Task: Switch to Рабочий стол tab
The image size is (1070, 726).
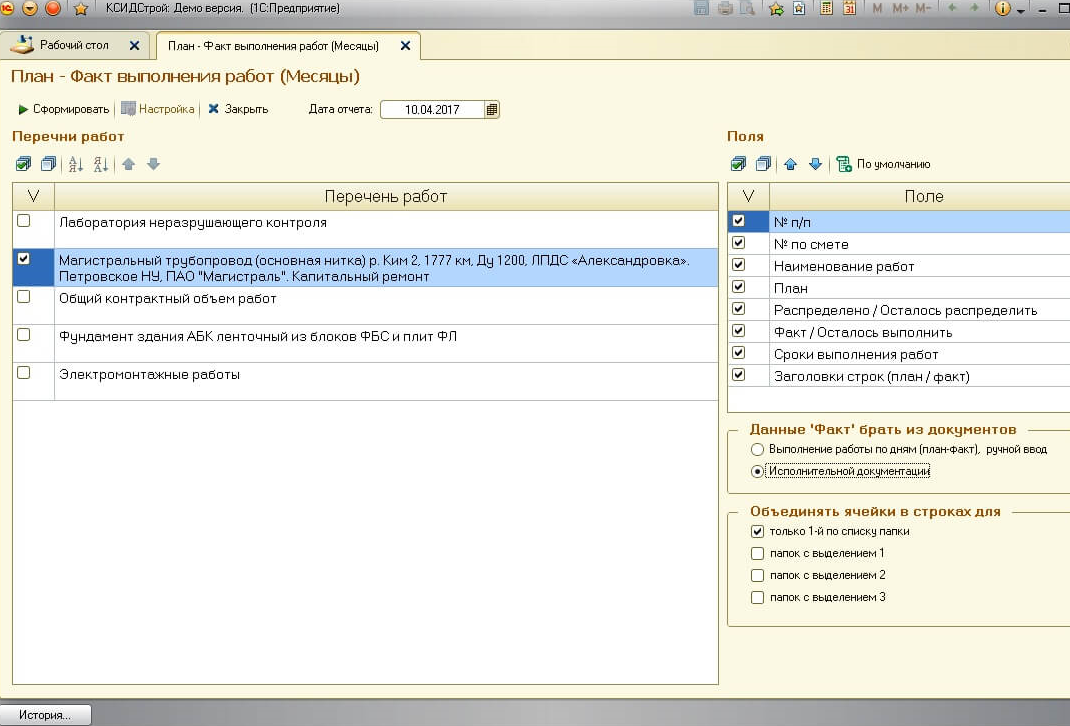Action: 77,46
